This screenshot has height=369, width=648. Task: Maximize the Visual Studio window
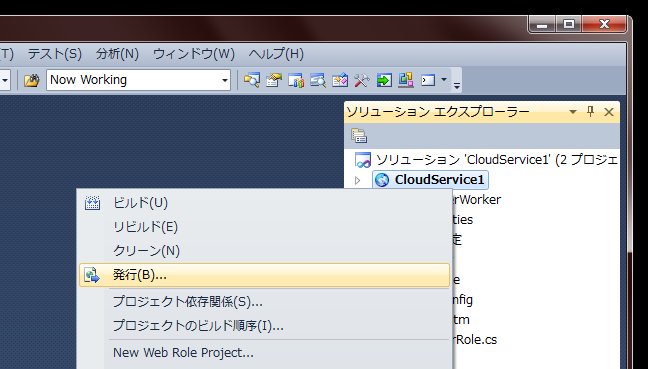[x=569, y=25]
